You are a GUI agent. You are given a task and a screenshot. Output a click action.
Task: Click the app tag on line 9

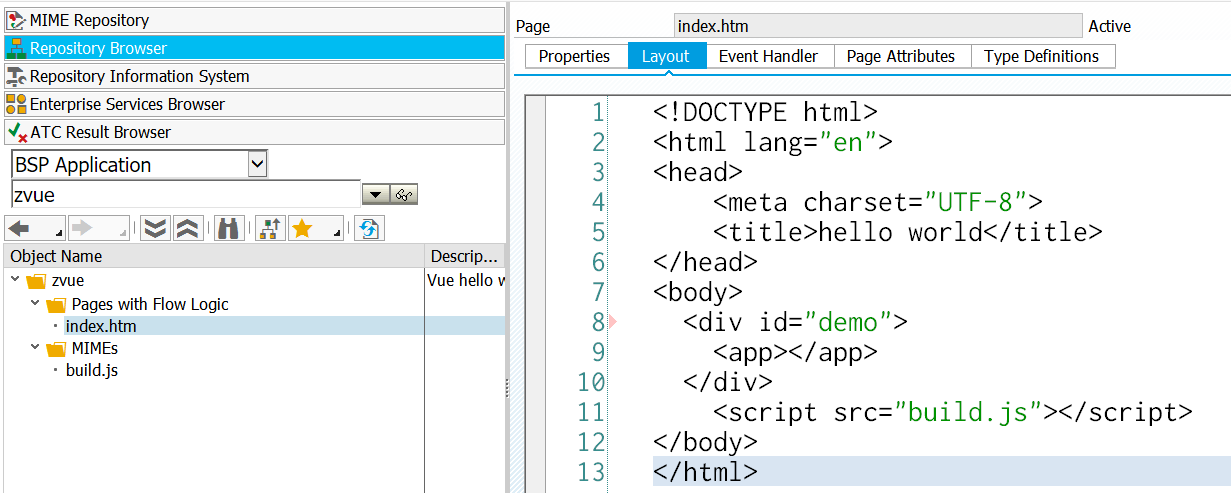(795, 352)
